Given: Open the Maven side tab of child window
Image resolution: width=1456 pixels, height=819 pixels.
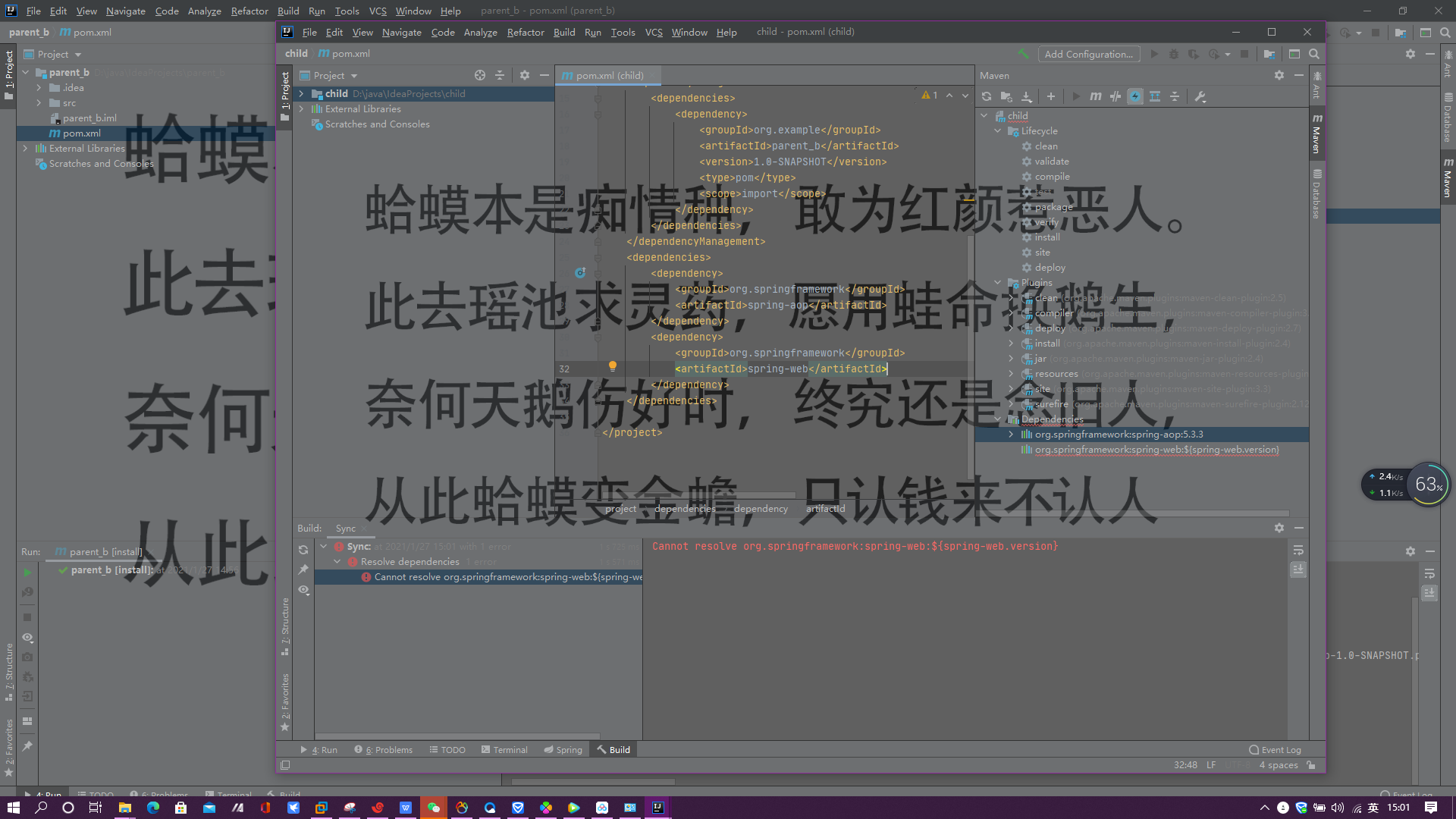Looking at the screenshot, I should (x=1317, y=134).
